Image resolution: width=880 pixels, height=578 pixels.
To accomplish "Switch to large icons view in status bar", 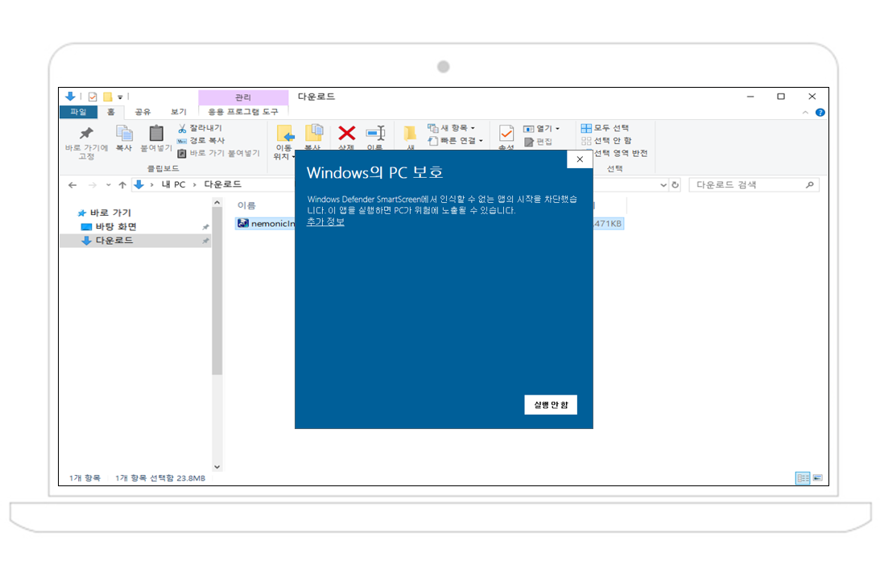I will (818, 478).
